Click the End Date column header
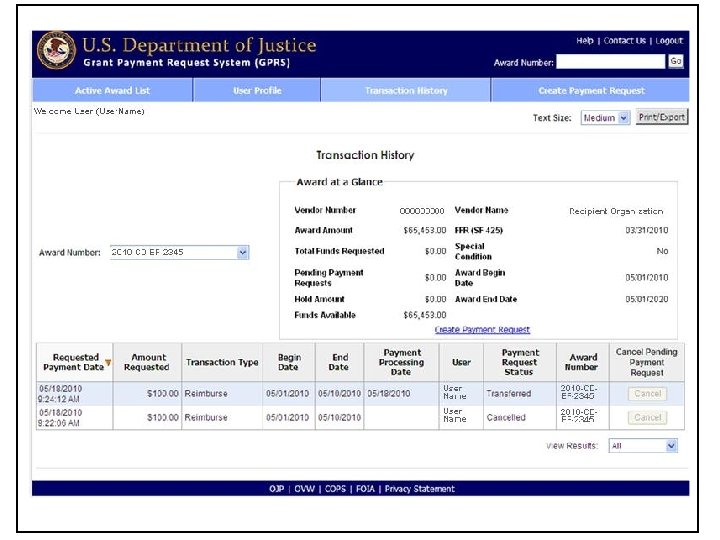Screen dimensions: 720x540 pos(339,362)
